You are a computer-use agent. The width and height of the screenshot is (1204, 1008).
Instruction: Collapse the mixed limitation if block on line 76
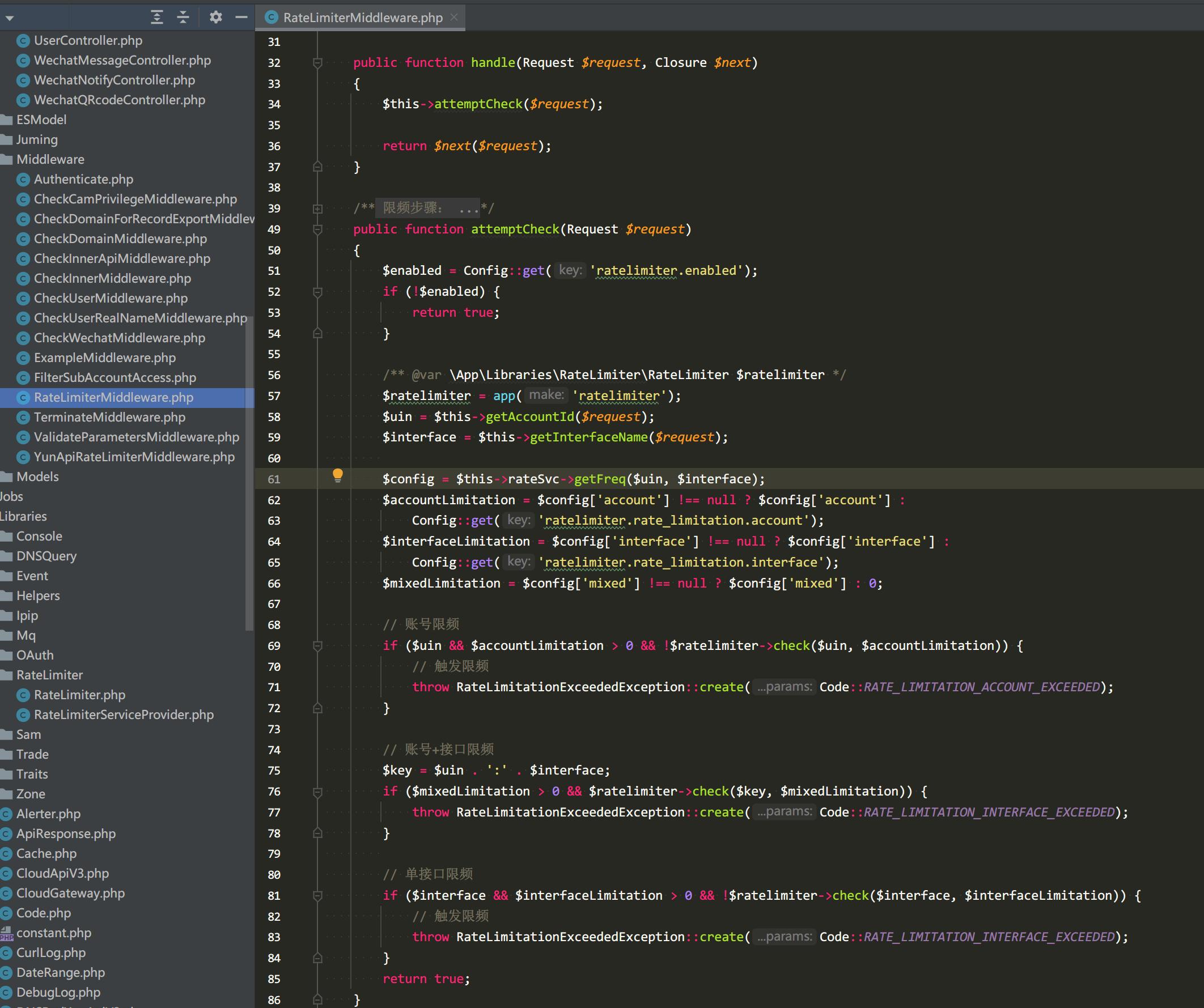[317, 792]
